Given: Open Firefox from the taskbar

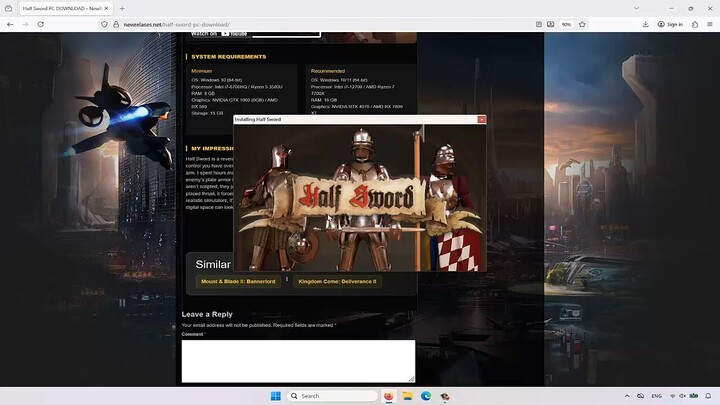Looking at the screenshot, I should pyautogui.click(x=389, y=396).
